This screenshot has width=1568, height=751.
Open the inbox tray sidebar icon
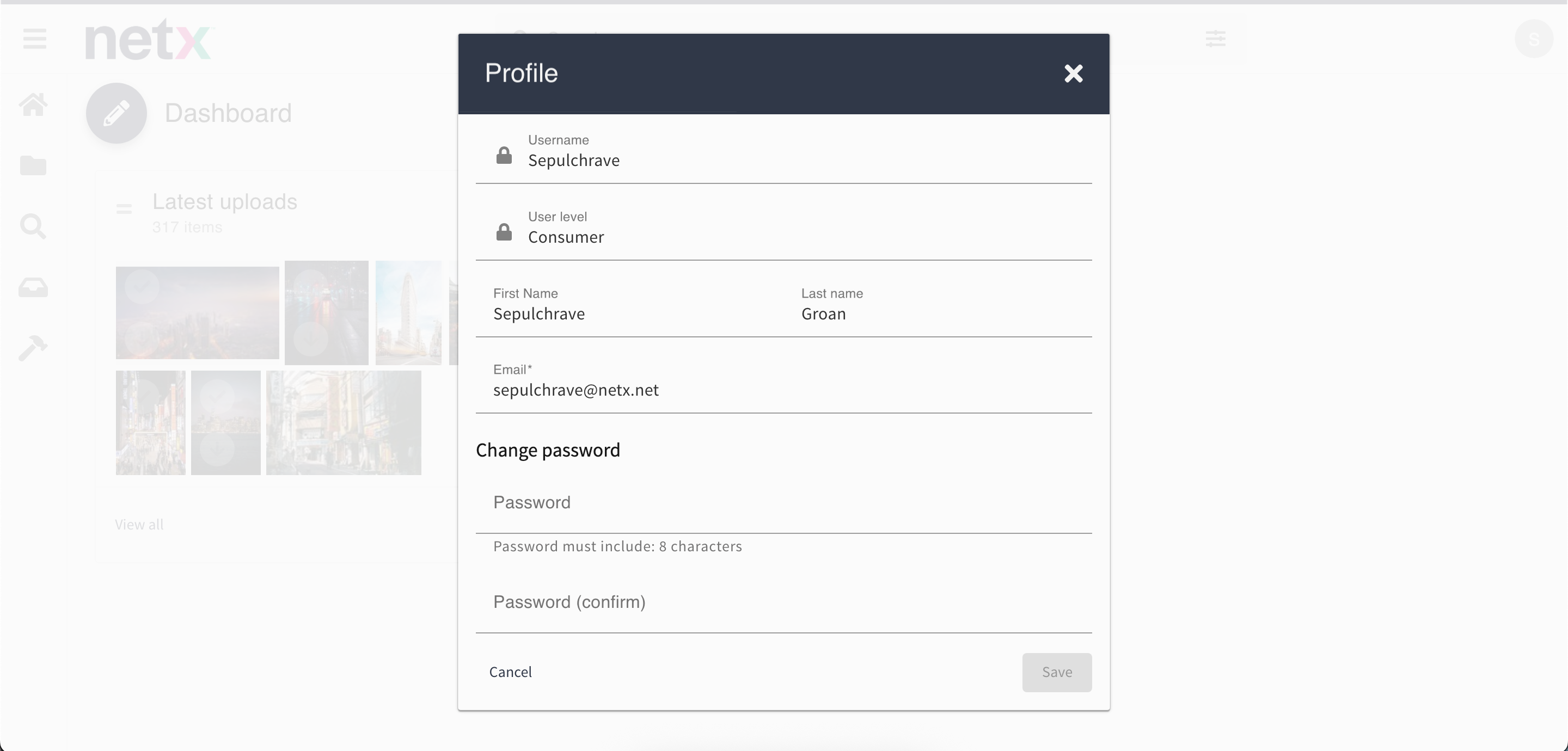pyautogui.click(x=33, y=287)
